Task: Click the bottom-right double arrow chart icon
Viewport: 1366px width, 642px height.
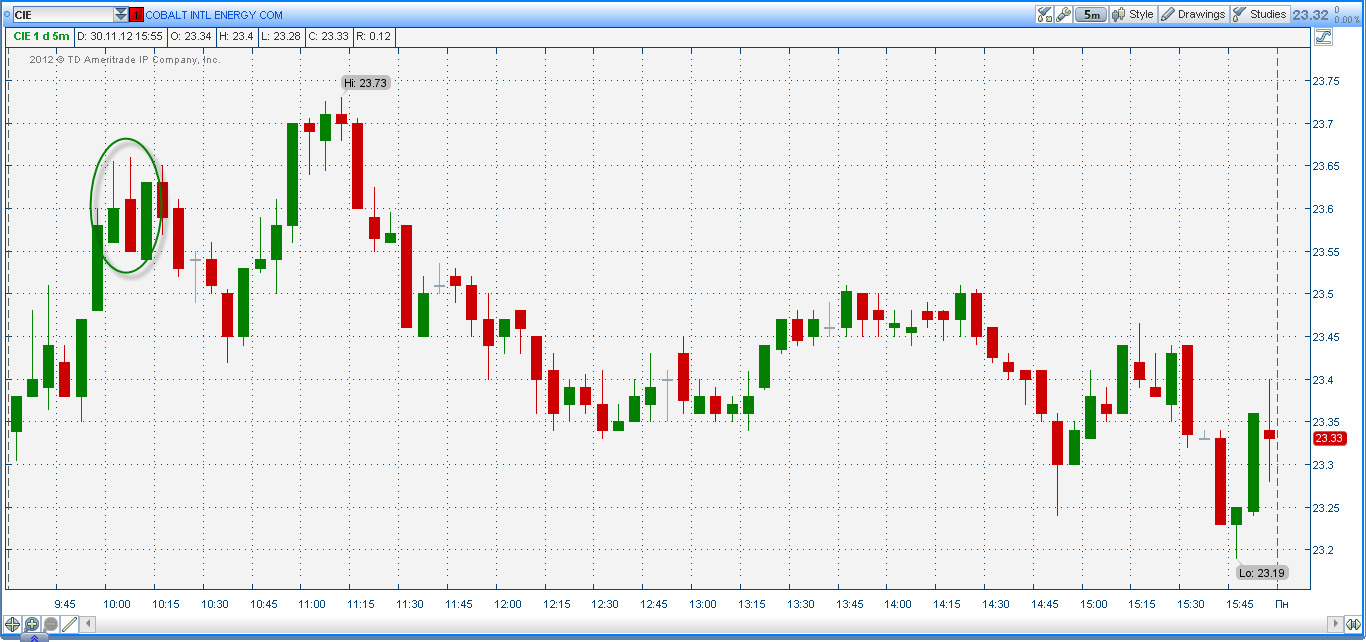Action: click(1352, 624)
